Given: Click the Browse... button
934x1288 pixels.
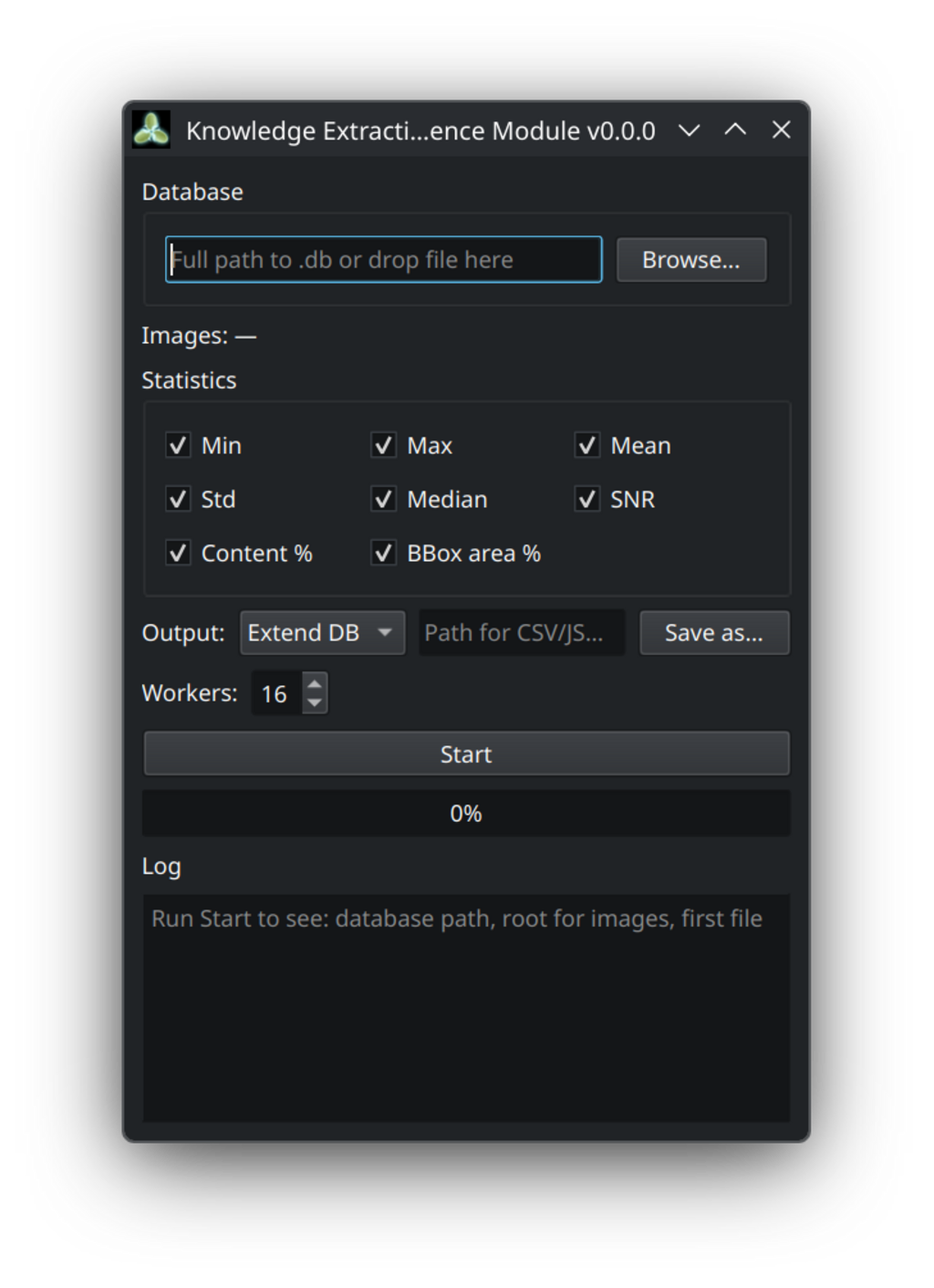Looking at the screenshot, I should [x=691, y=260].
